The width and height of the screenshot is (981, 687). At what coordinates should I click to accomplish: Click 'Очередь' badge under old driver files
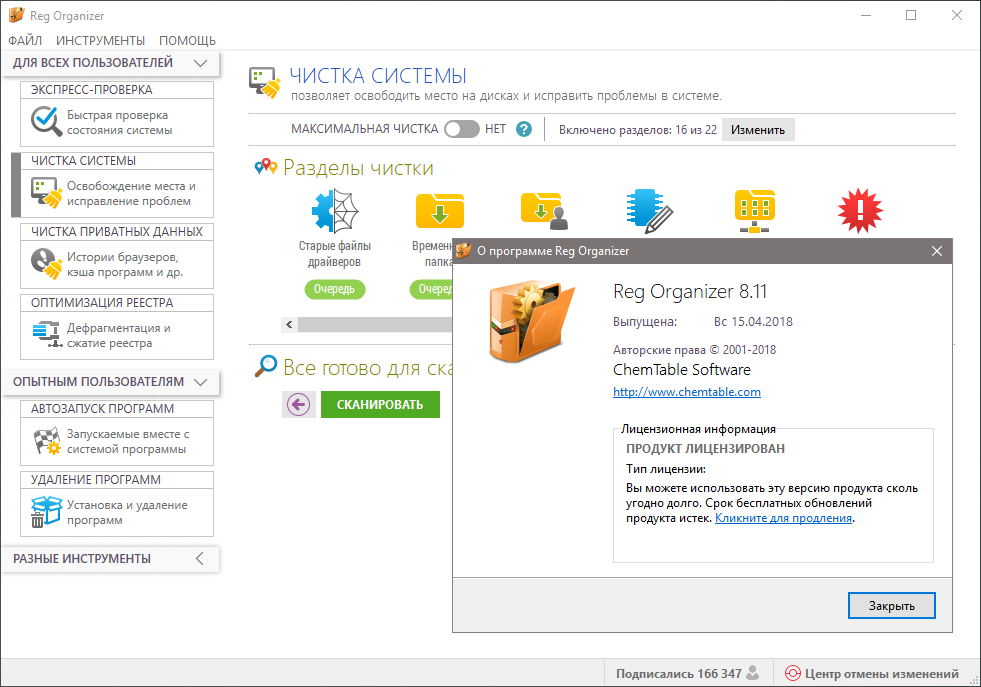coord(334,289)
